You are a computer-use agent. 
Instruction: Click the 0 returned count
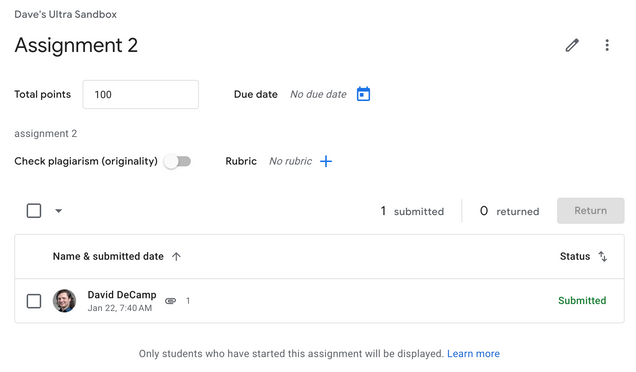pos(509,211)
